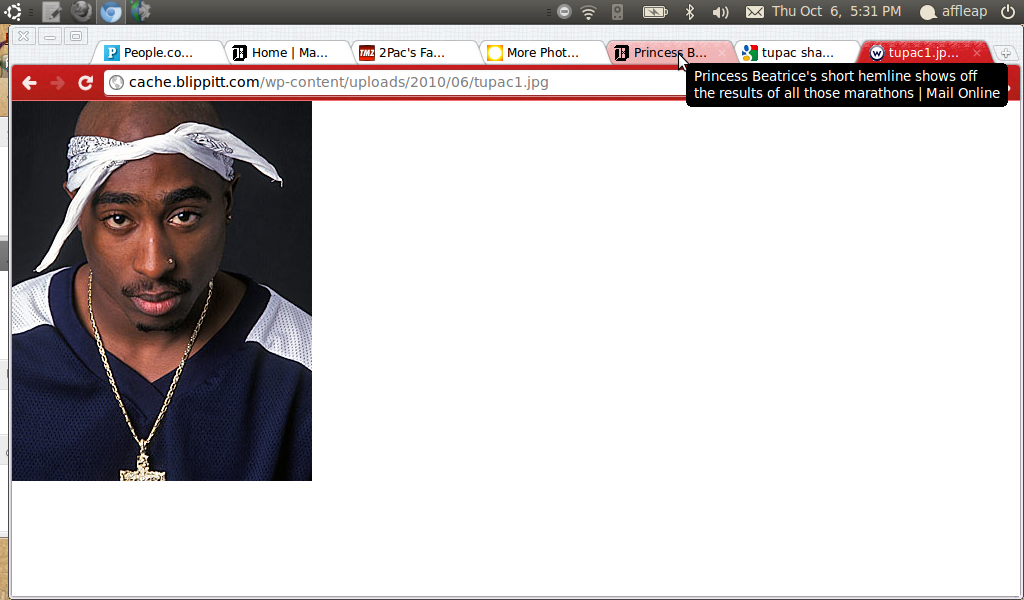Switch to the 2Pac's Fa... TMZ tab
The image size is (1024, 600).
(415, 53)
